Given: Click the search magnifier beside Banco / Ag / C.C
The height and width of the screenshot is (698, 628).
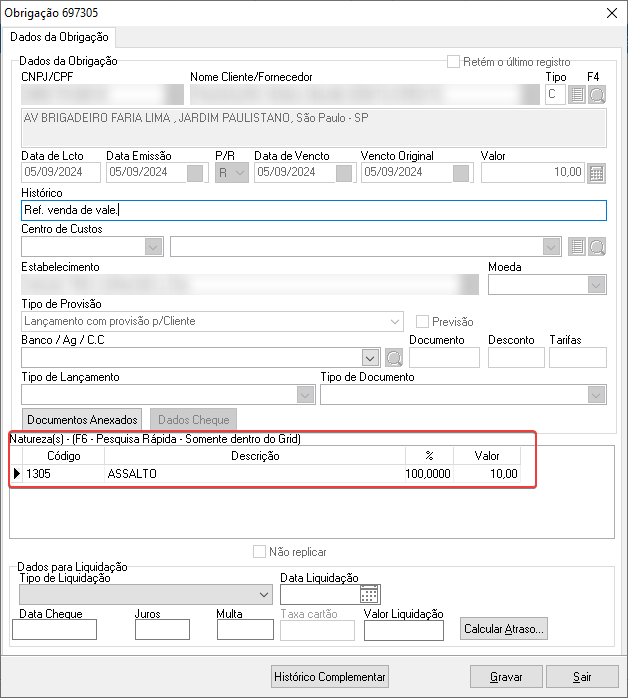Looking at the screenshot, I should point(394,358).
